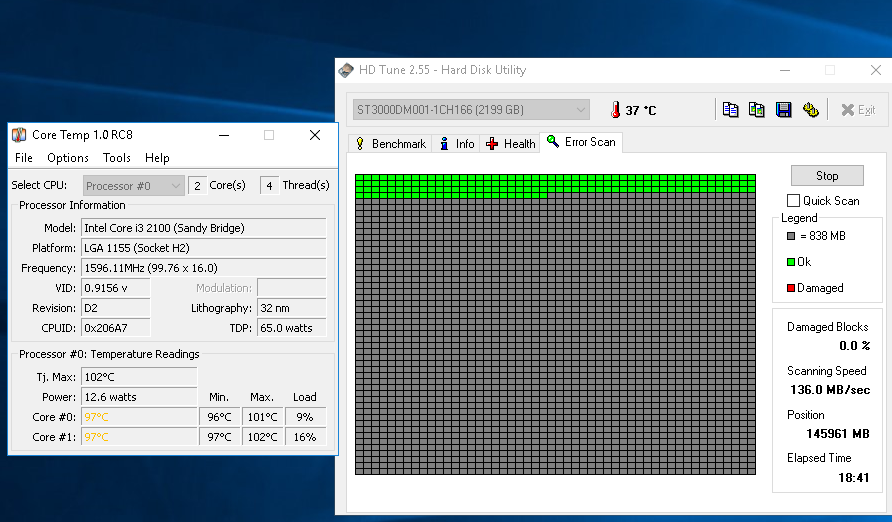892x522 pixels.
Task: Click the thermometer temperature icon
Action: (615, 110)
